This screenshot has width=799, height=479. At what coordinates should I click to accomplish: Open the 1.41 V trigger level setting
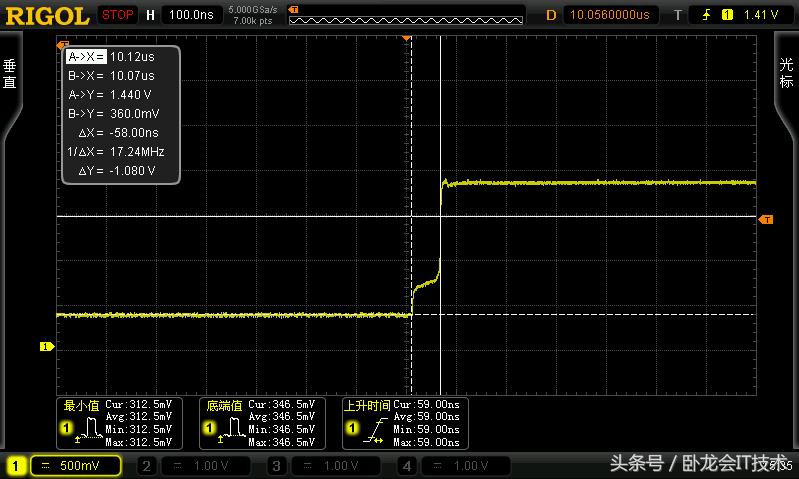(x=761, y=15)
